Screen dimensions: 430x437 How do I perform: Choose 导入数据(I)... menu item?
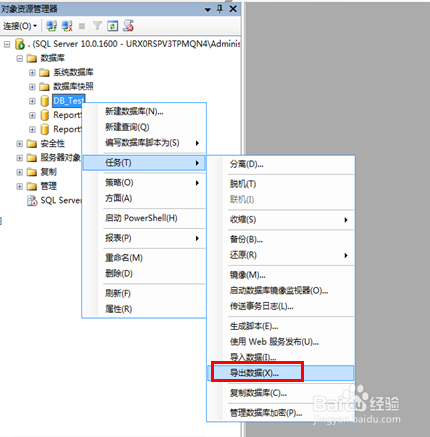[x=281, y=357]
